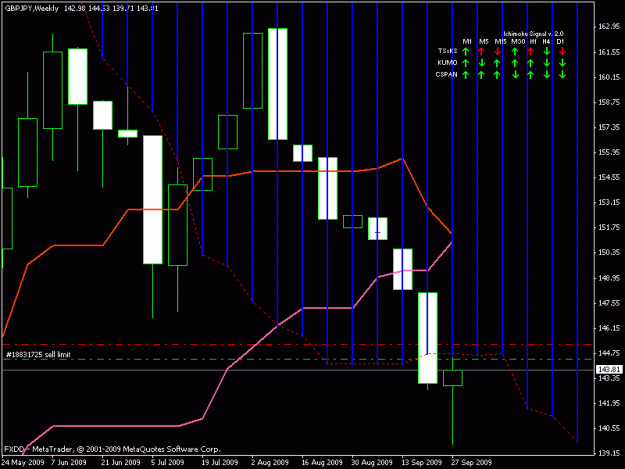
Task: Click the 148.95 price axis label
Action: click(x=609, y=278)
